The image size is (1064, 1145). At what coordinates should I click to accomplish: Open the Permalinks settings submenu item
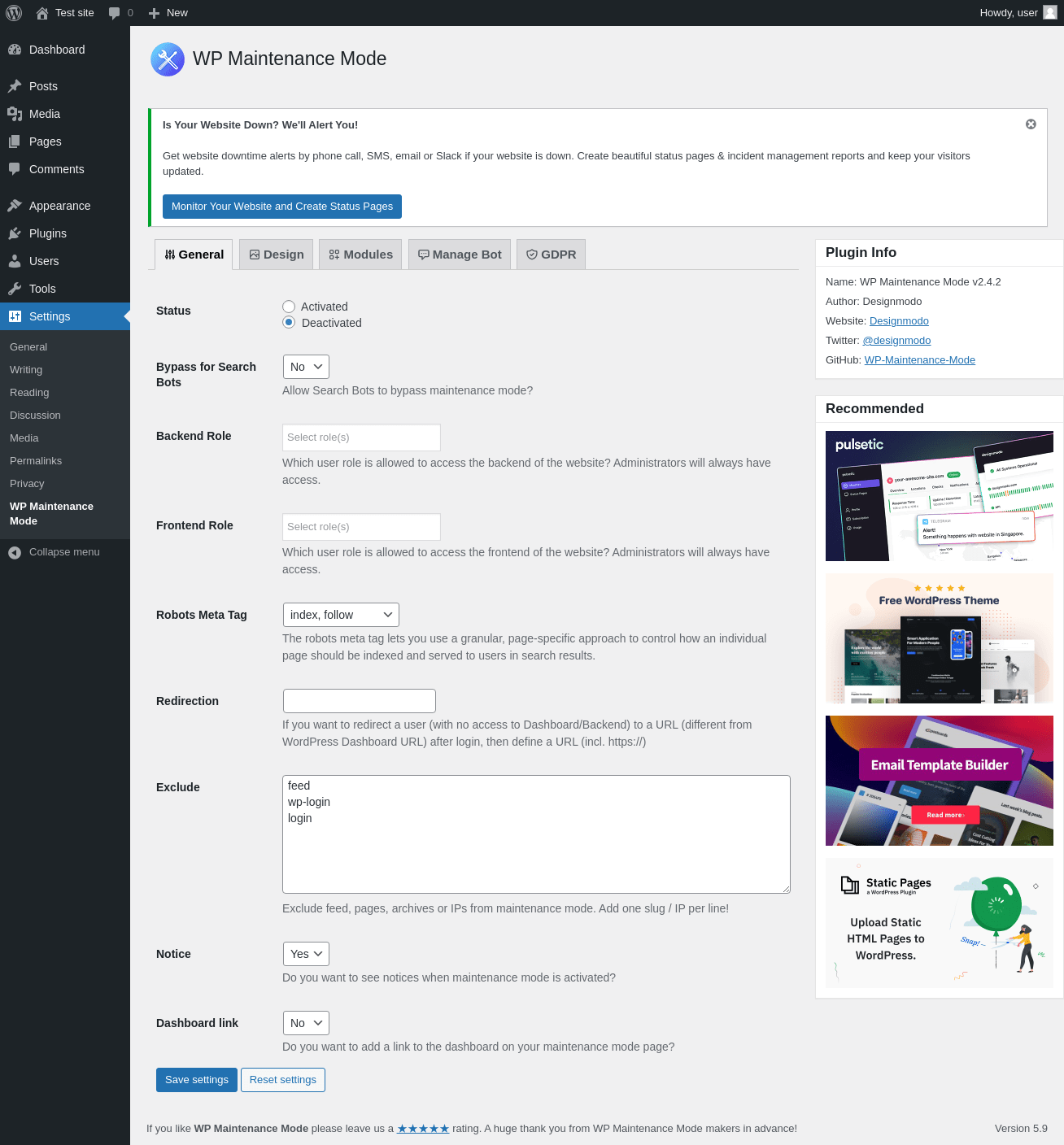tap(36, 461)
